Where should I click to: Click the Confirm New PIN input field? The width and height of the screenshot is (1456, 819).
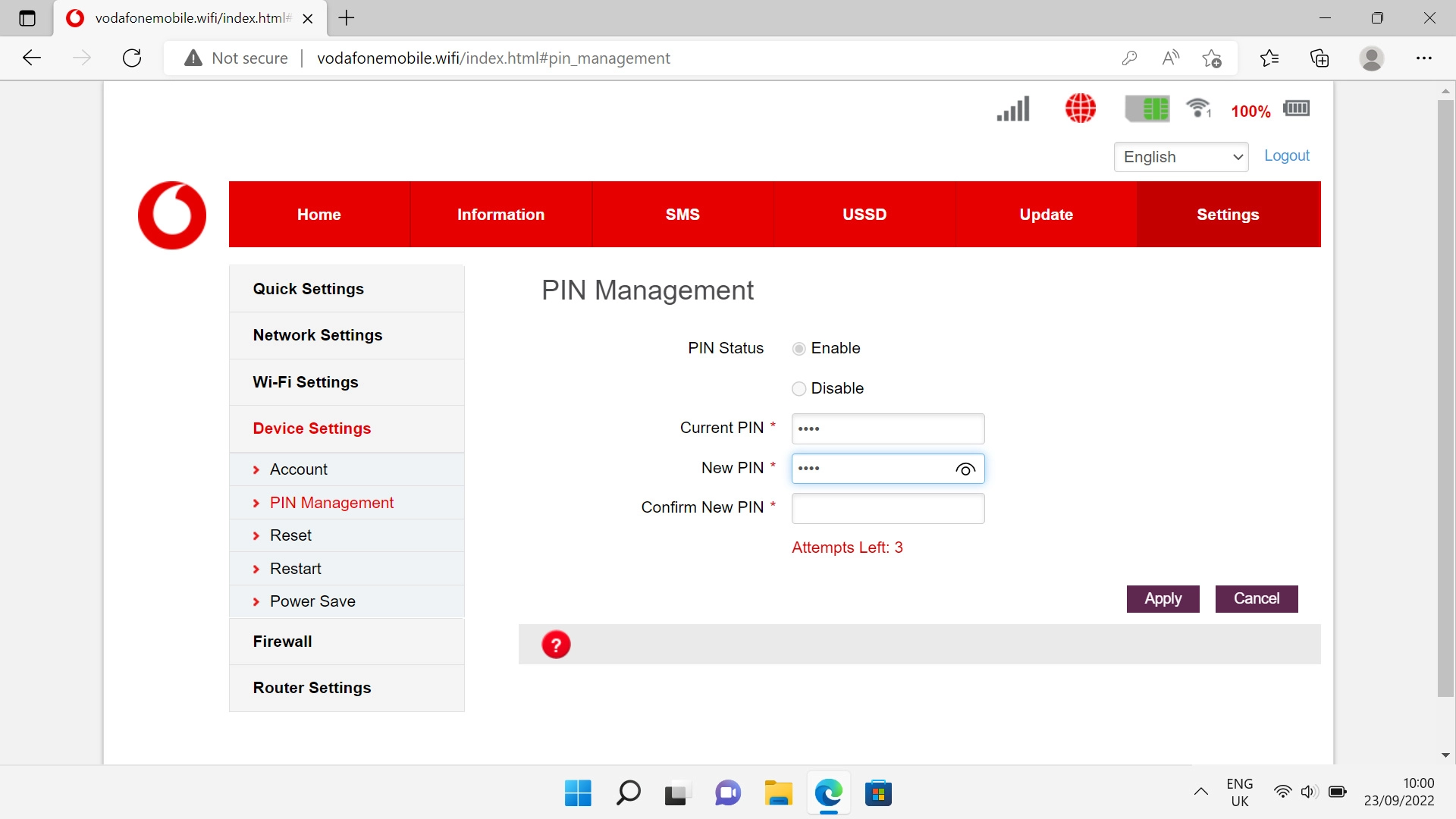pyautogui.click(x=887, y=509)
